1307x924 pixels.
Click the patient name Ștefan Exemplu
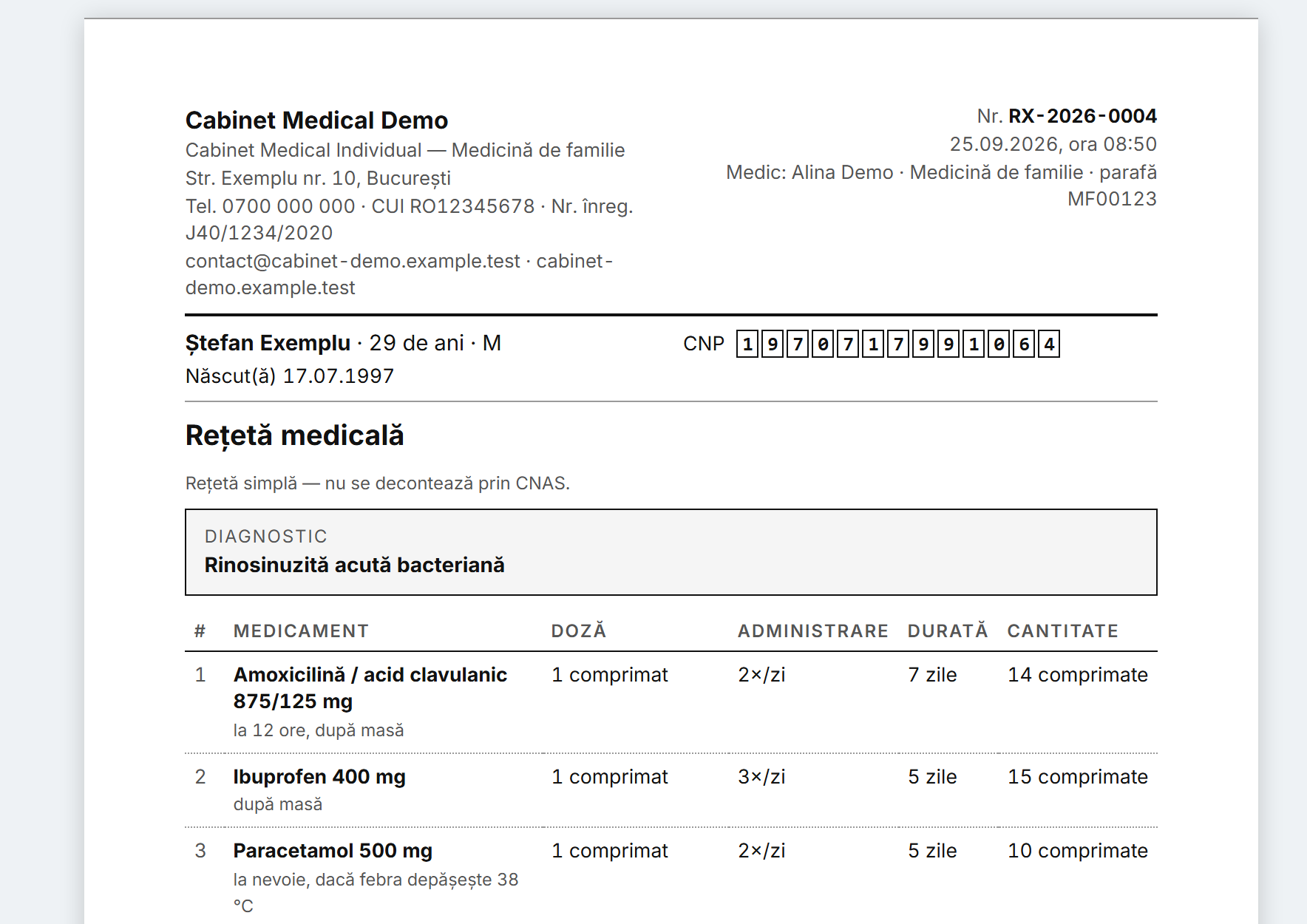[x=268, y=343]
